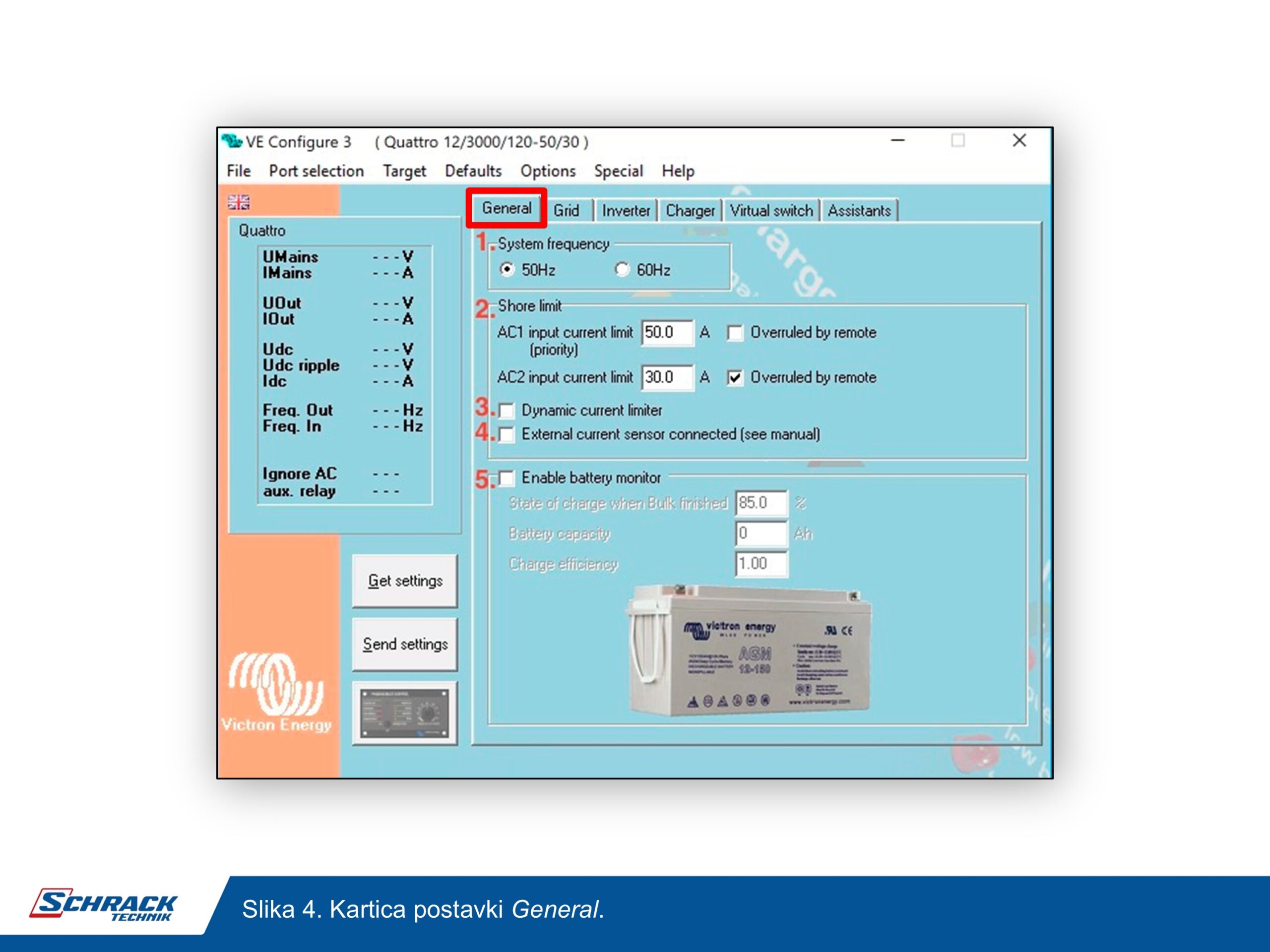Select the 50Hz system frequency
Image resolution: width=1270 pixels, height=952 pixels.
(x=507, y=269)
